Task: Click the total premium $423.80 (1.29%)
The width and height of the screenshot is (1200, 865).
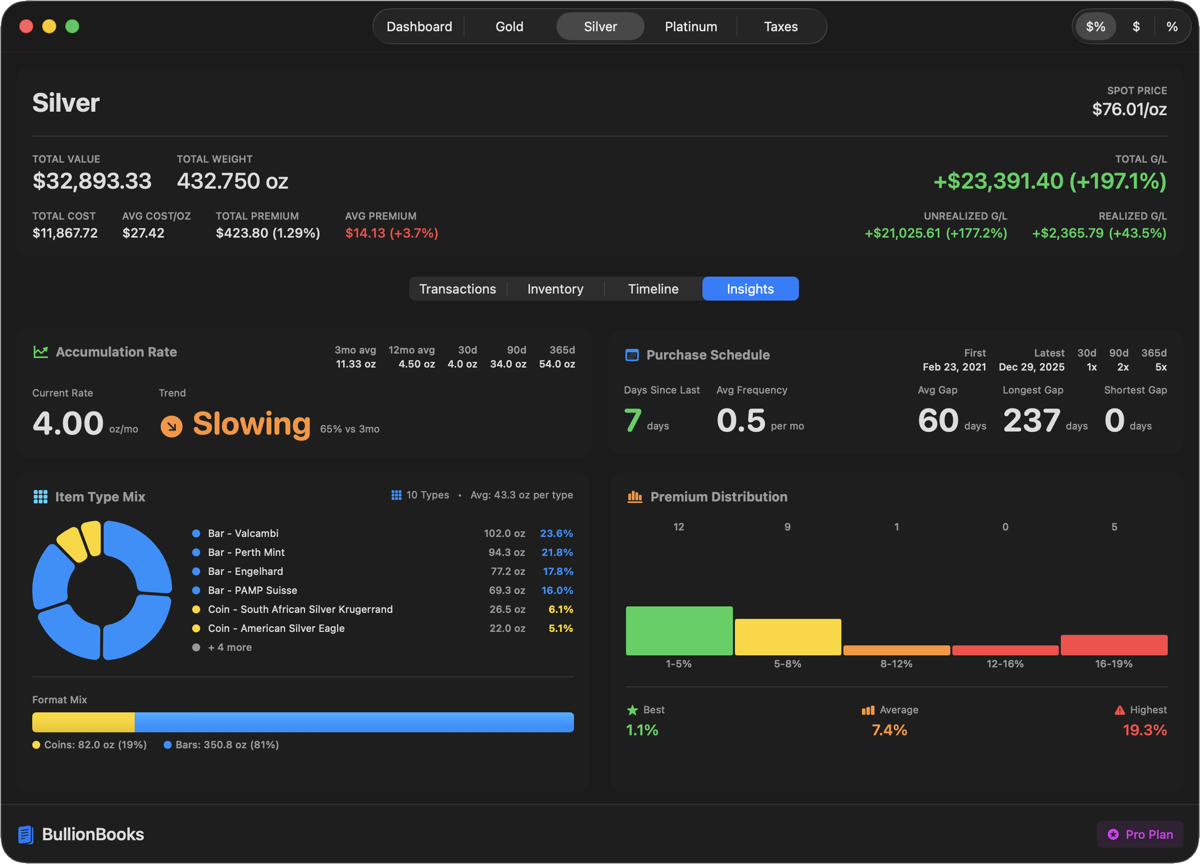Action: point(268,233)
